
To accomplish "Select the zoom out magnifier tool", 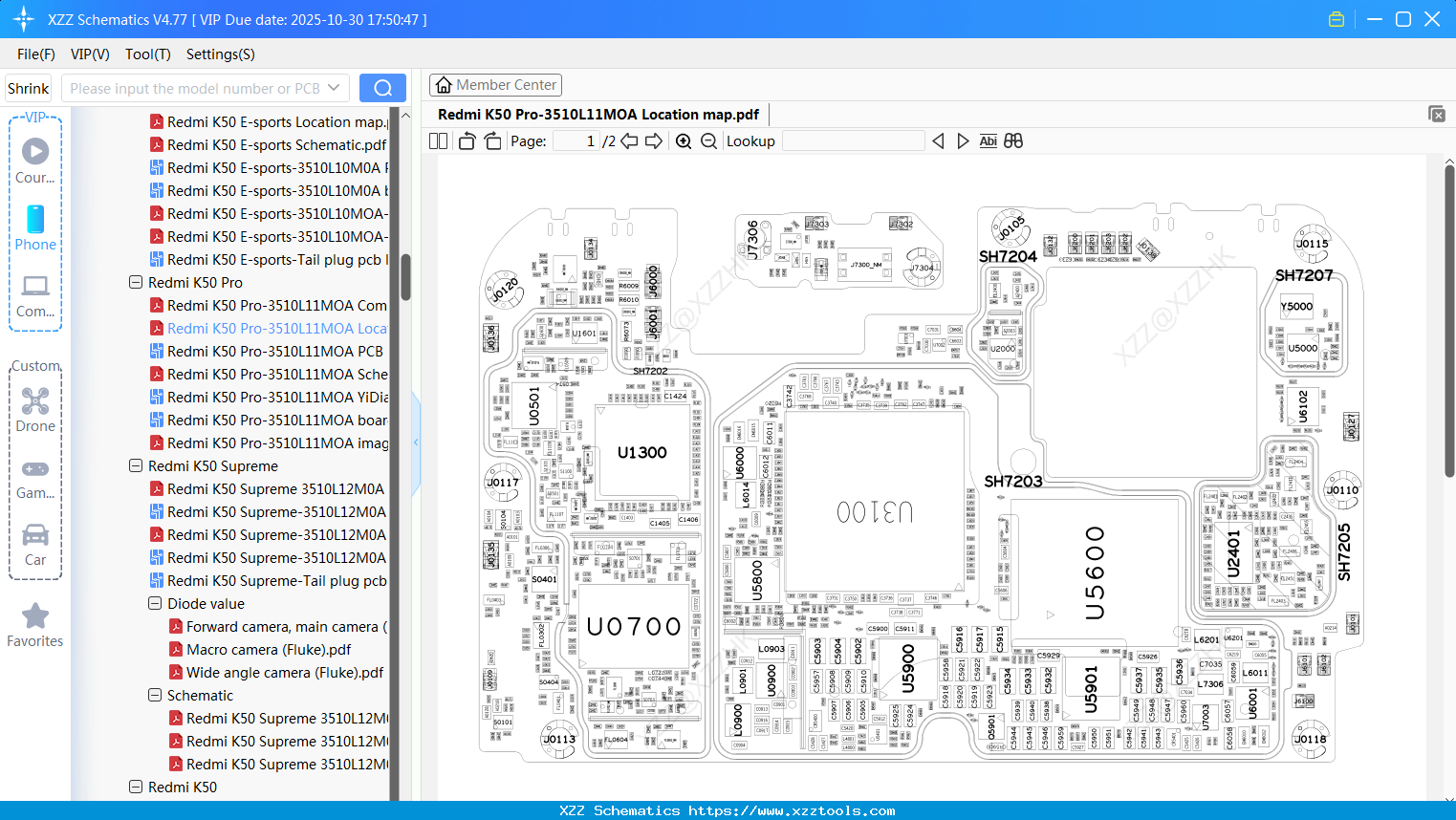I will 708,140.
